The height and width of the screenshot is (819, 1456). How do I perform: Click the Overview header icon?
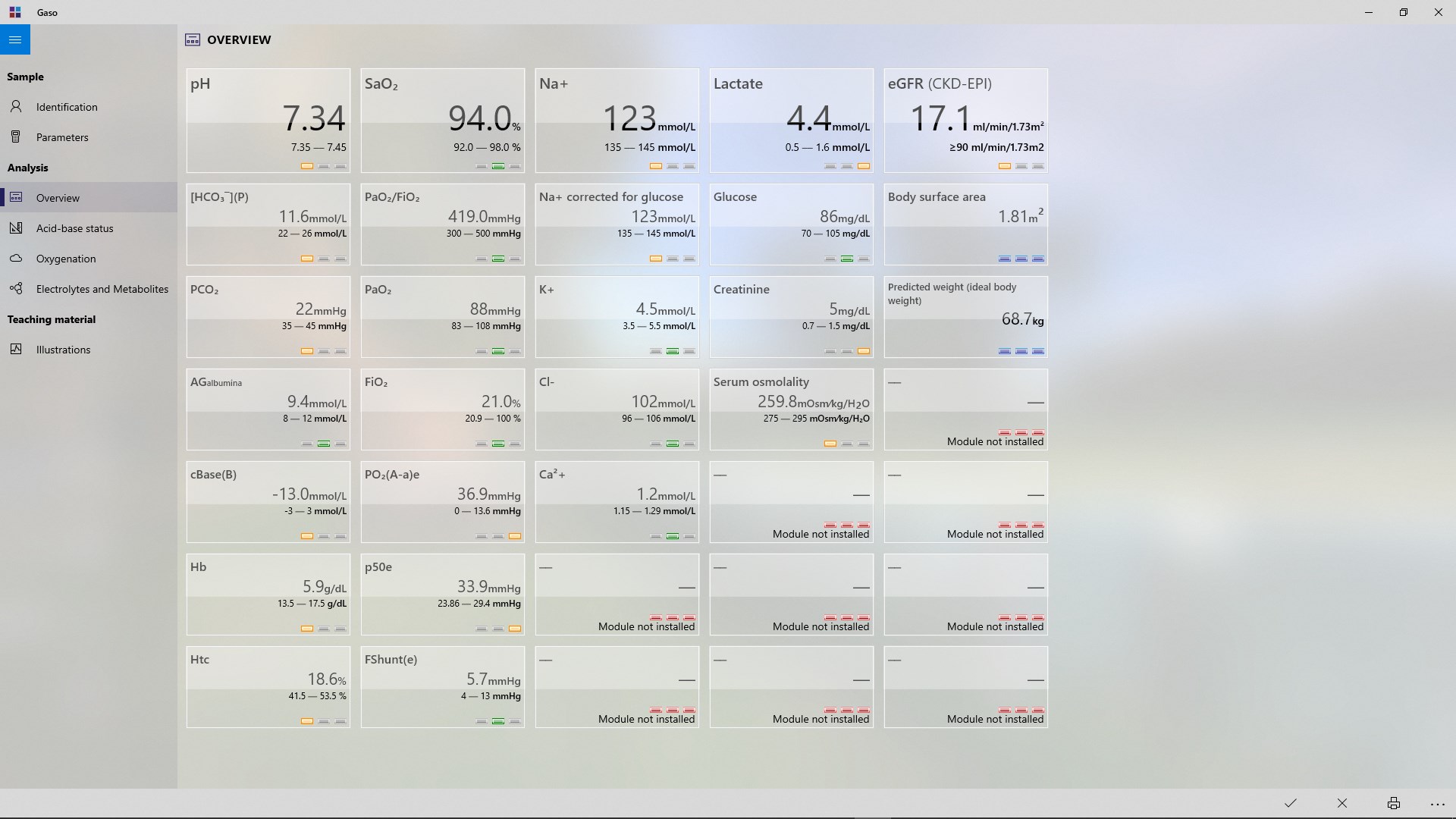193,39
